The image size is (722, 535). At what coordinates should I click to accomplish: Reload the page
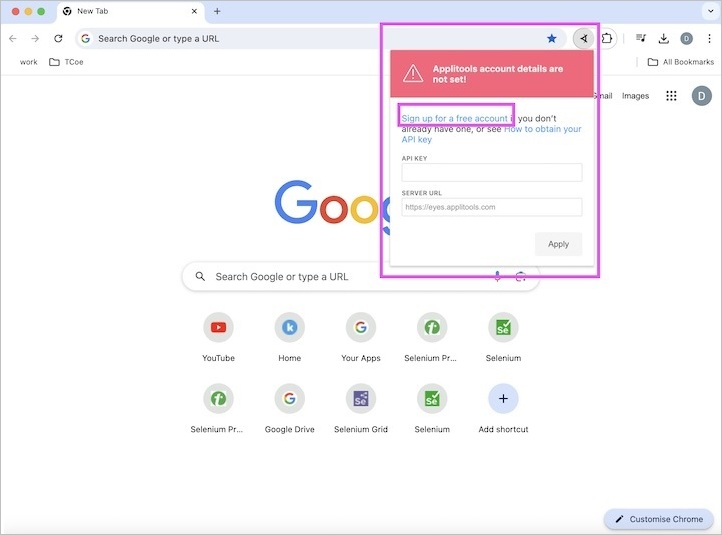tap(58, 39)
